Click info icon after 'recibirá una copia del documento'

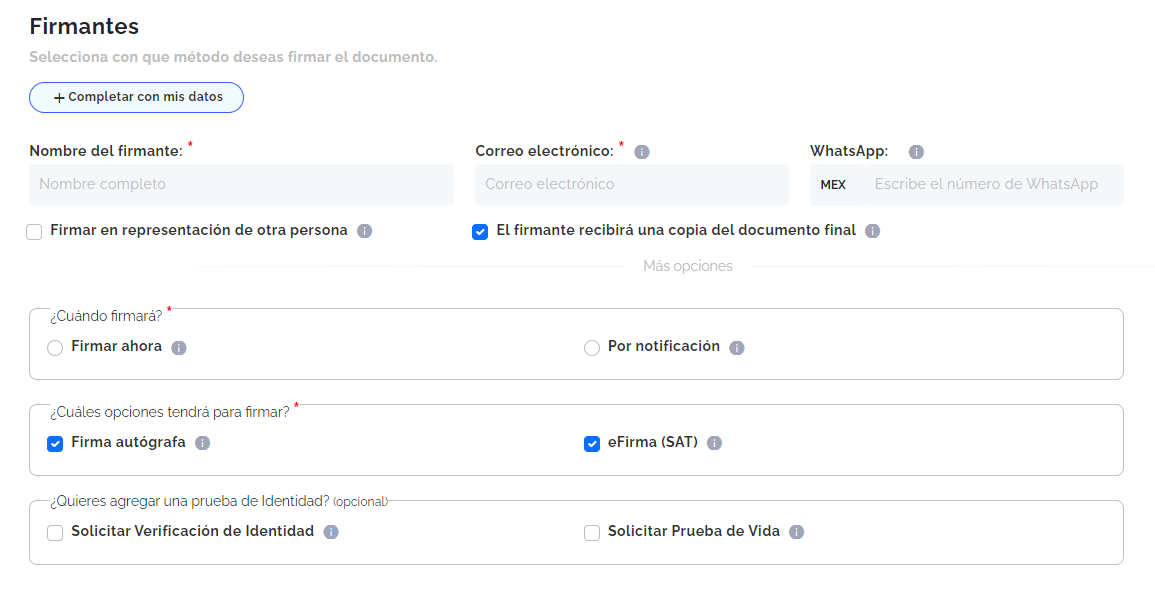[x=871, y=230]
